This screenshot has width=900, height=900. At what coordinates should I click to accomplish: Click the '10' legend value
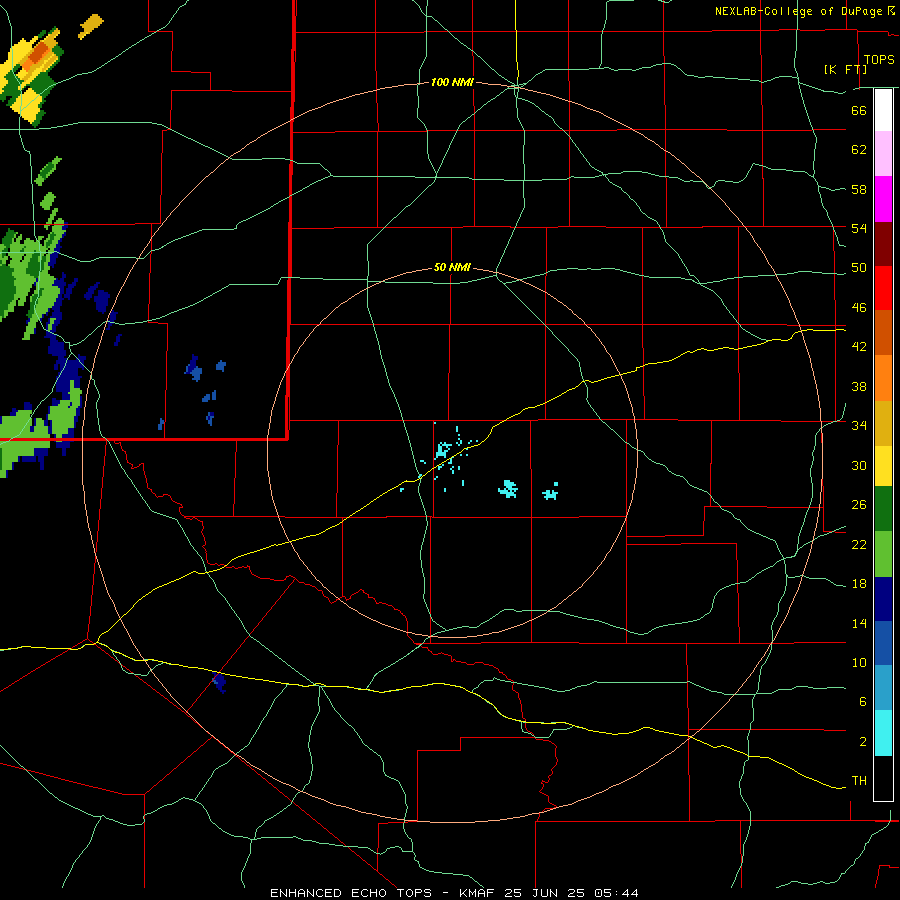point(859,662)
